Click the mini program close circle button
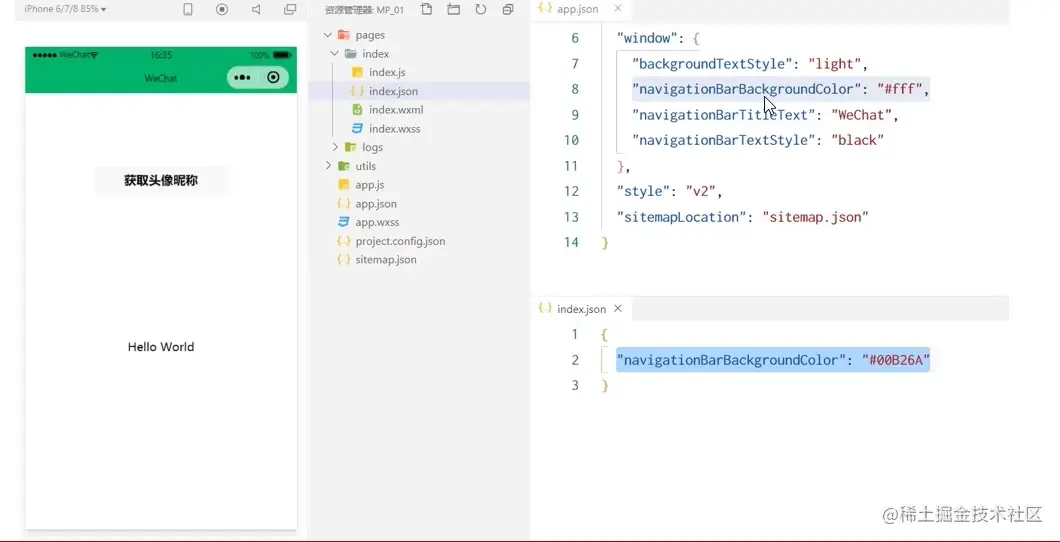The height and width of the screenshot is (542, 1060). pyautogui.click(x=273, y=78)
